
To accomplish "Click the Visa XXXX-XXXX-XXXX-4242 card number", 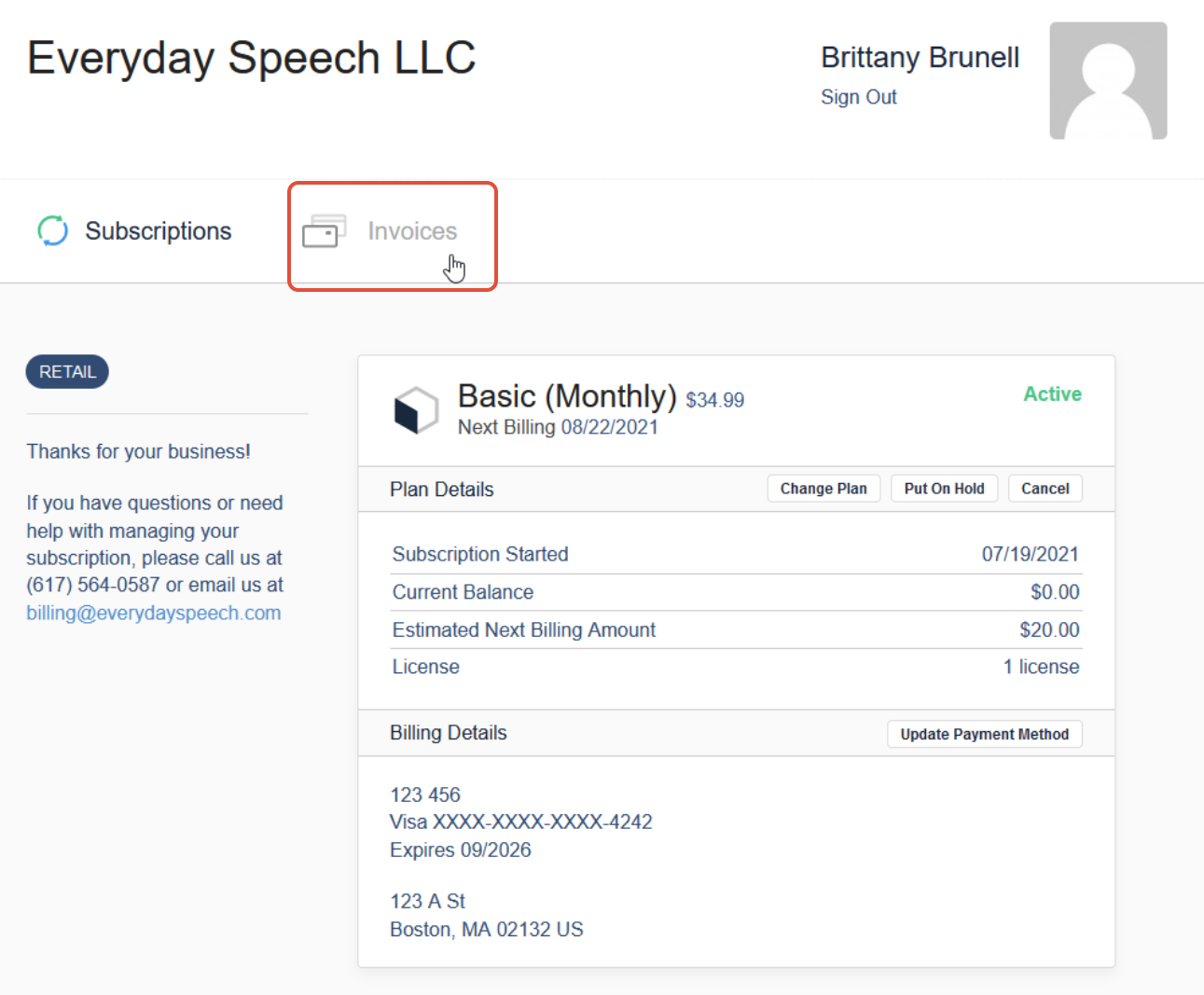I will (520, 822).
